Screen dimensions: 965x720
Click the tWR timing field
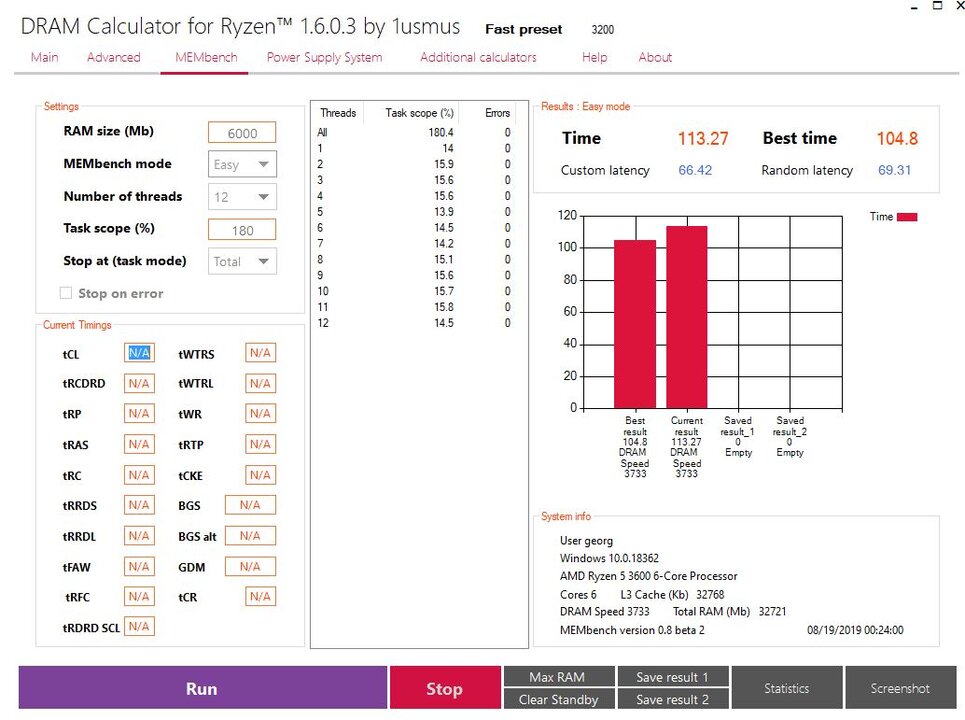pyautogui.click(x=260, y=414)
